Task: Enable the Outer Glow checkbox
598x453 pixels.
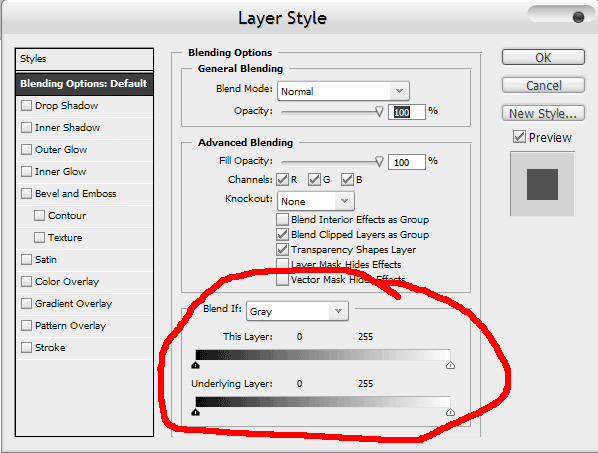Action: point(26,149)
